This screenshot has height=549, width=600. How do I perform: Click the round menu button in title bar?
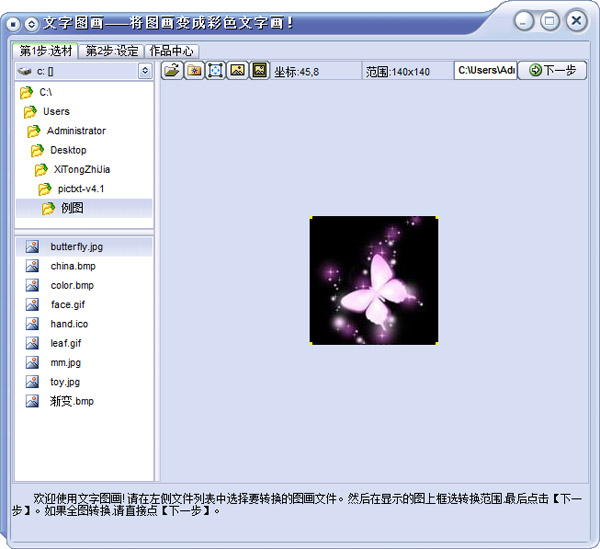(13, 24)
